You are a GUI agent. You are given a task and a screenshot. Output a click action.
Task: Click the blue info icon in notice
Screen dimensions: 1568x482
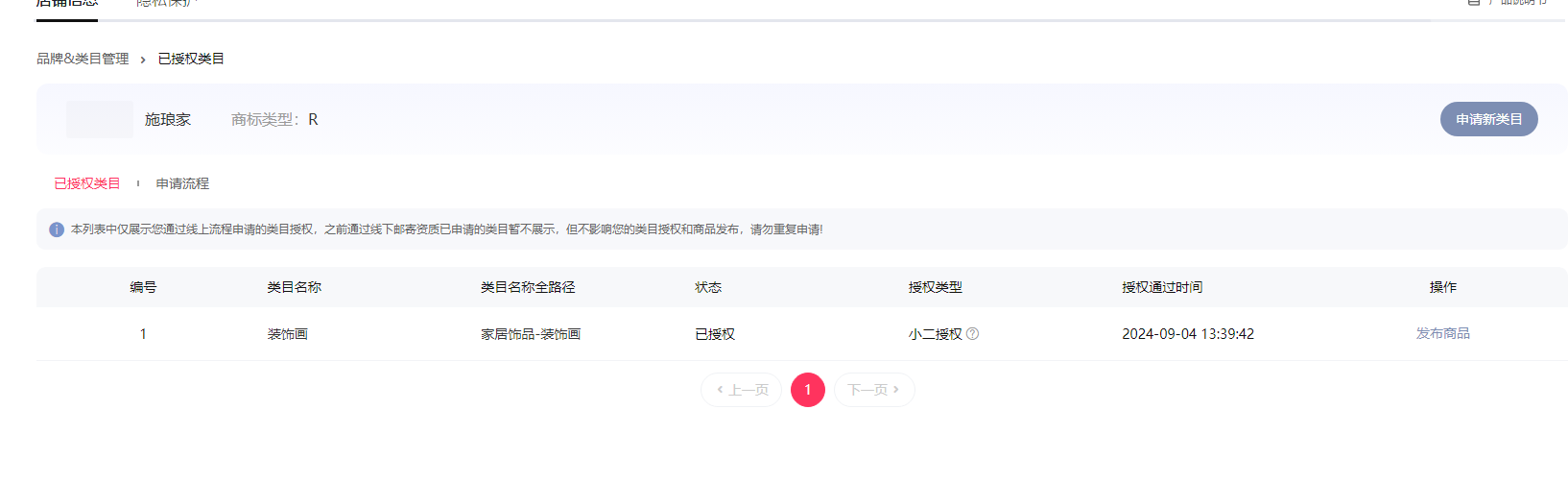tap(57, 229)
